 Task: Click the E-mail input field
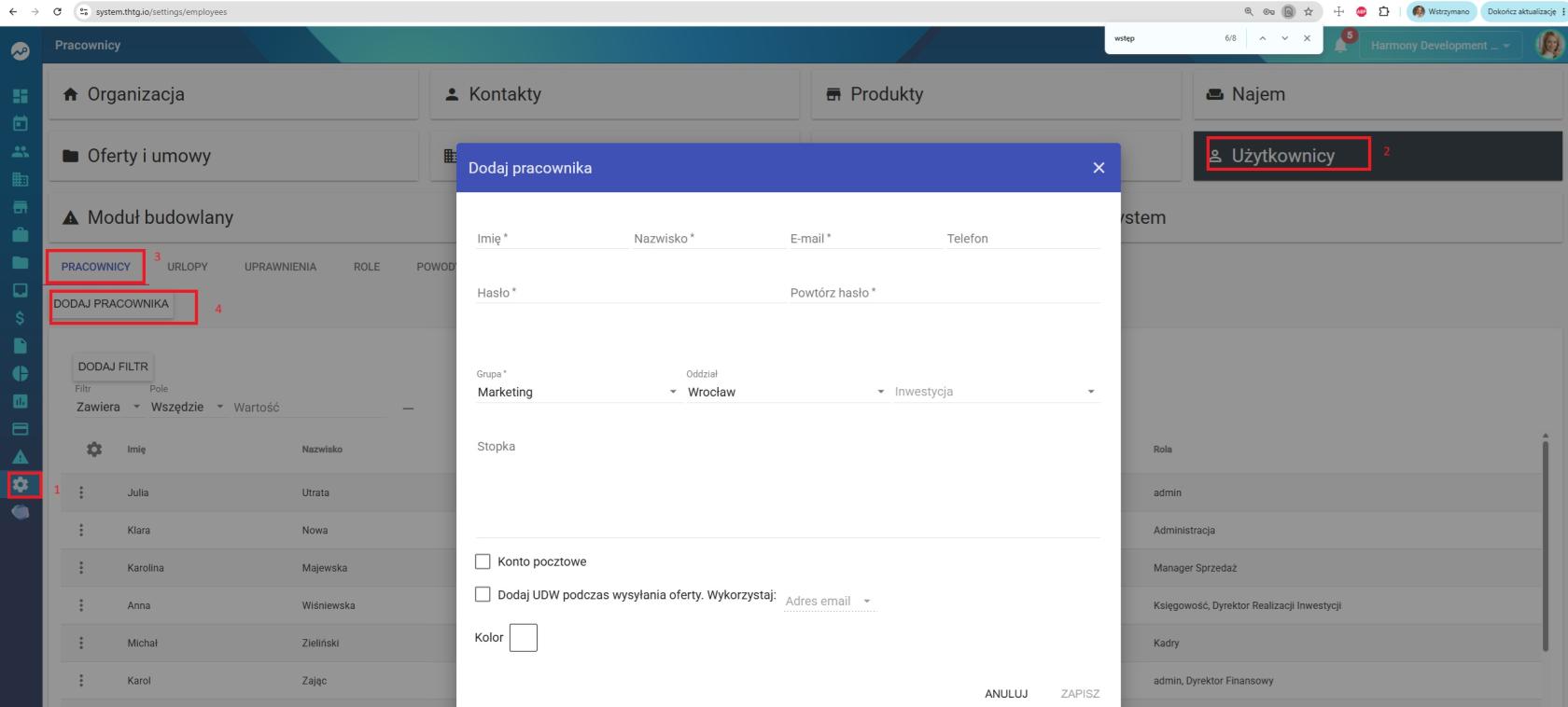pyautogui.click(x=865, y=239)
